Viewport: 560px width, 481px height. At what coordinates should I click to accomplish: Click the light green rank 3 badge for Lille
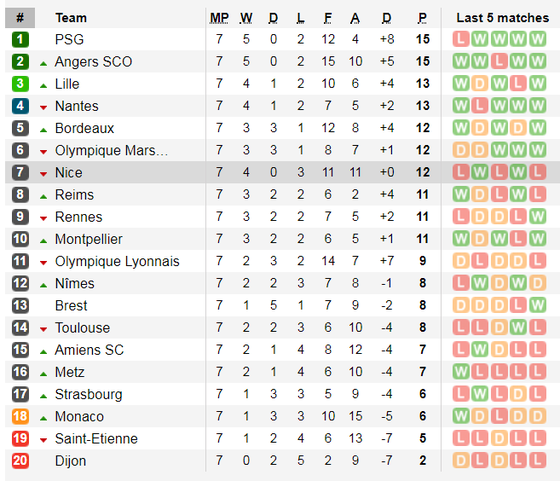click(20, 84)
